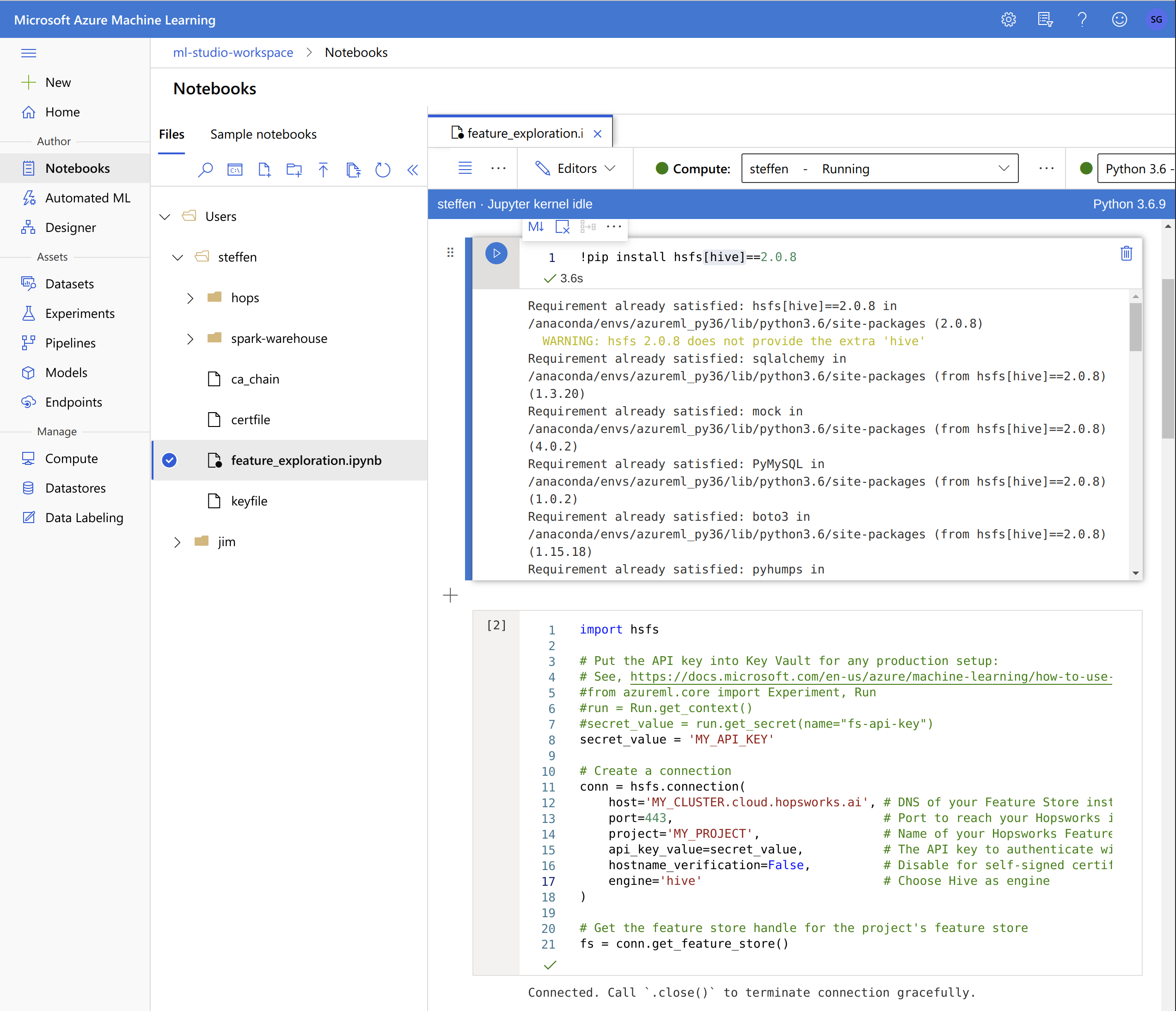Convert the cell to Markdown
The height and width of the screenshot is (1011, 1176).
click(535, 226)
